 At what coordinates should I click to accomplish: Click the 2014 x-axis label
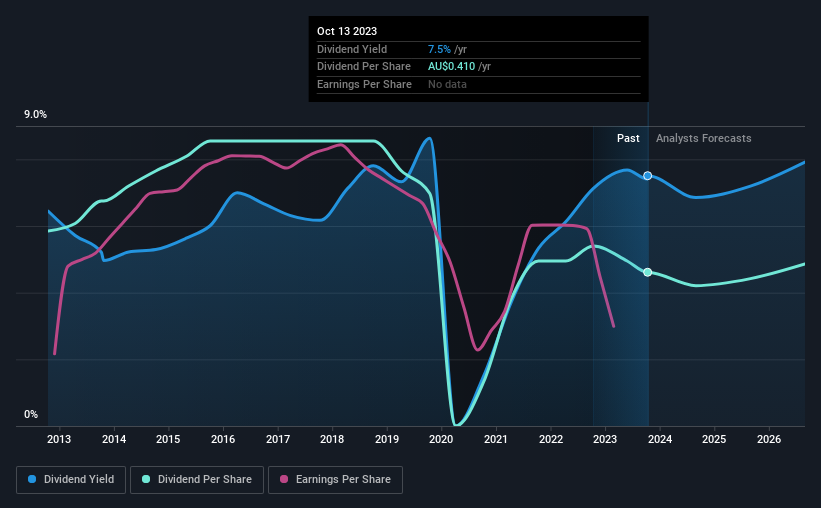pyautogui.click(x=114, y=439)
